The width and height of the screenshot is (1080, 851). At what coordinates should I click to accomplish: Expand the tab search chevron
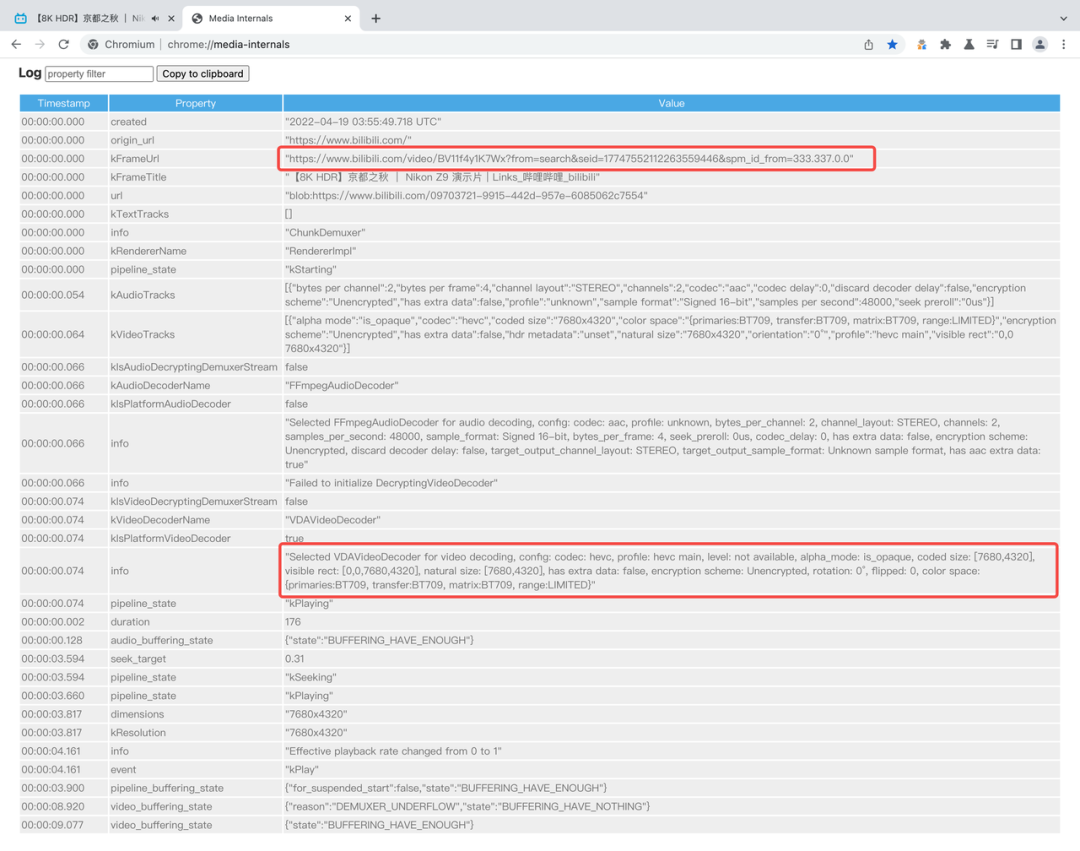click(x=1063, y=19)
